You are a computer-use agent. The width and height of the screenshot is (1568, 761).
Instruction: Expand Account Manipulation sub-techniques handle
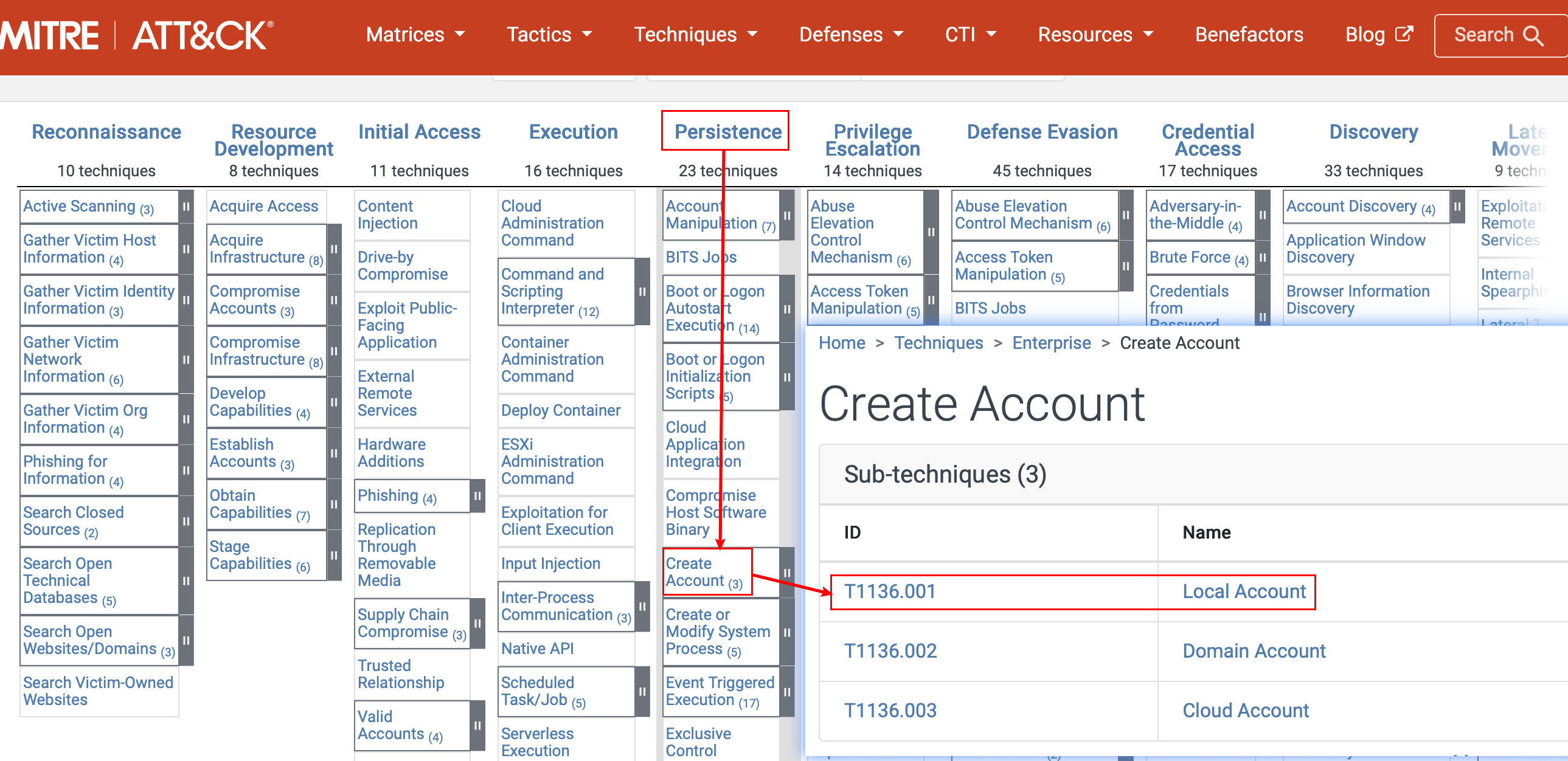tap(787, 215)
